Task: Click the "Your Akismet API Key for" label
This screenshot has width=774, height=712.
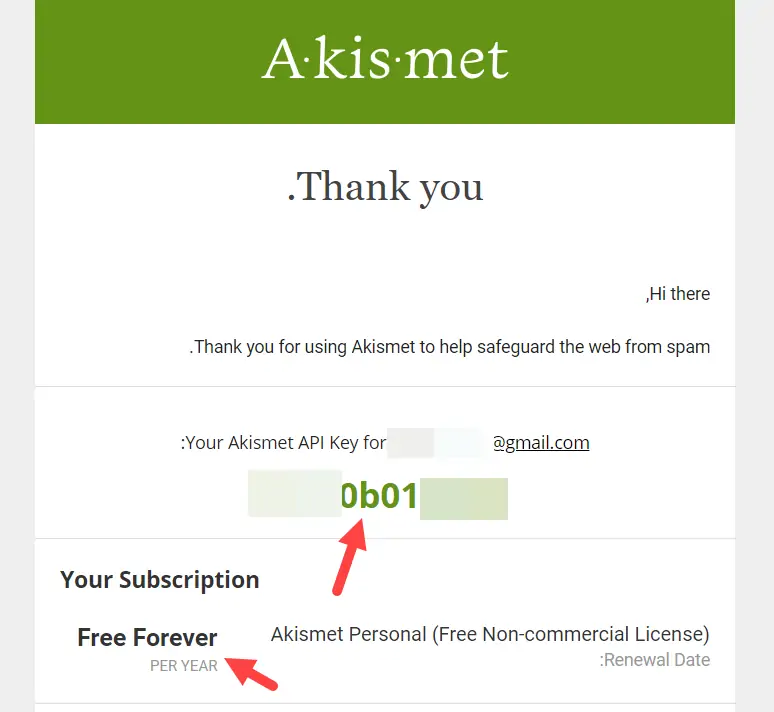Action: [282, 442]
